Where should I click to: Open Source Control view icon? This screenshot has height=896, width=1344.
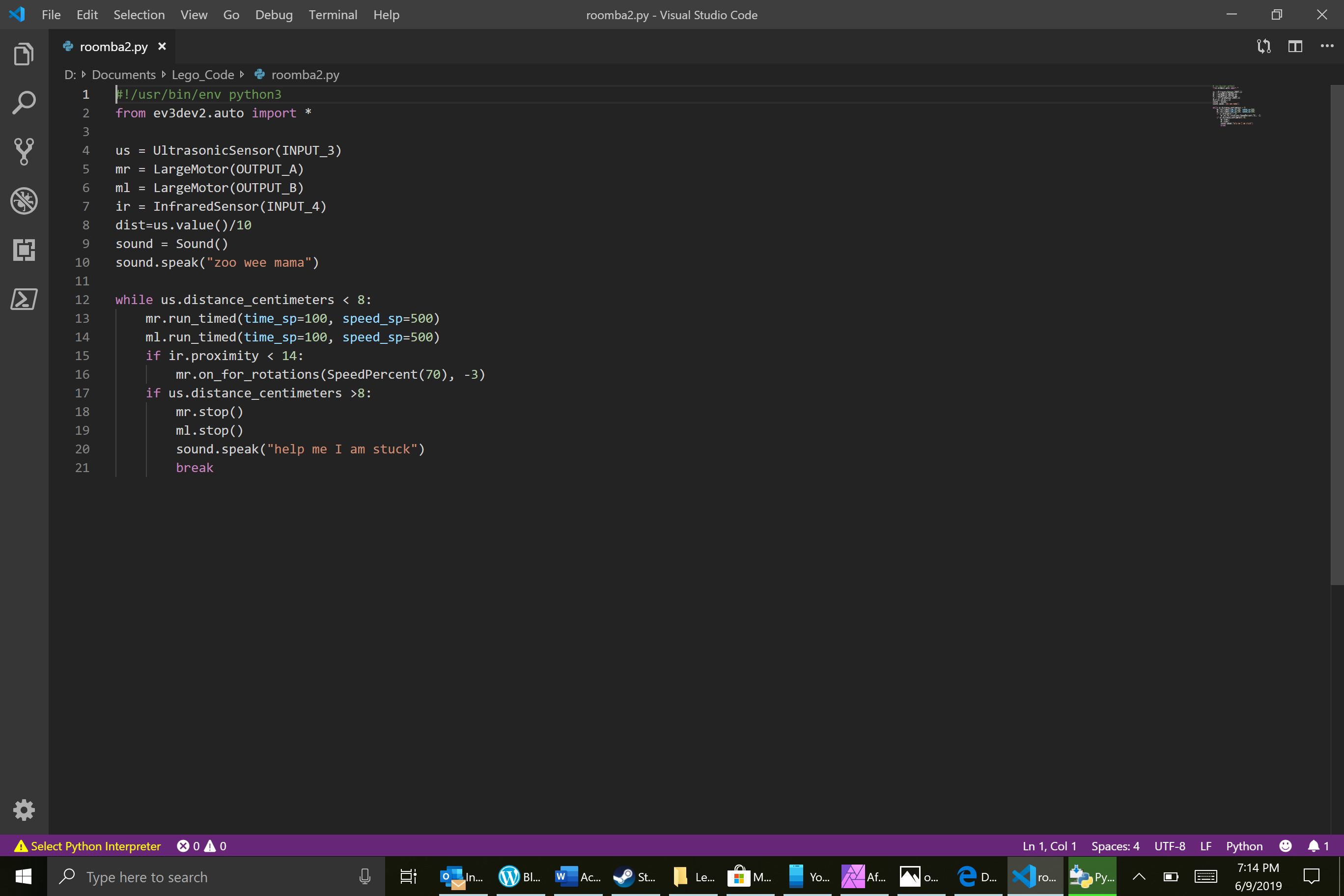click(24, 151)
